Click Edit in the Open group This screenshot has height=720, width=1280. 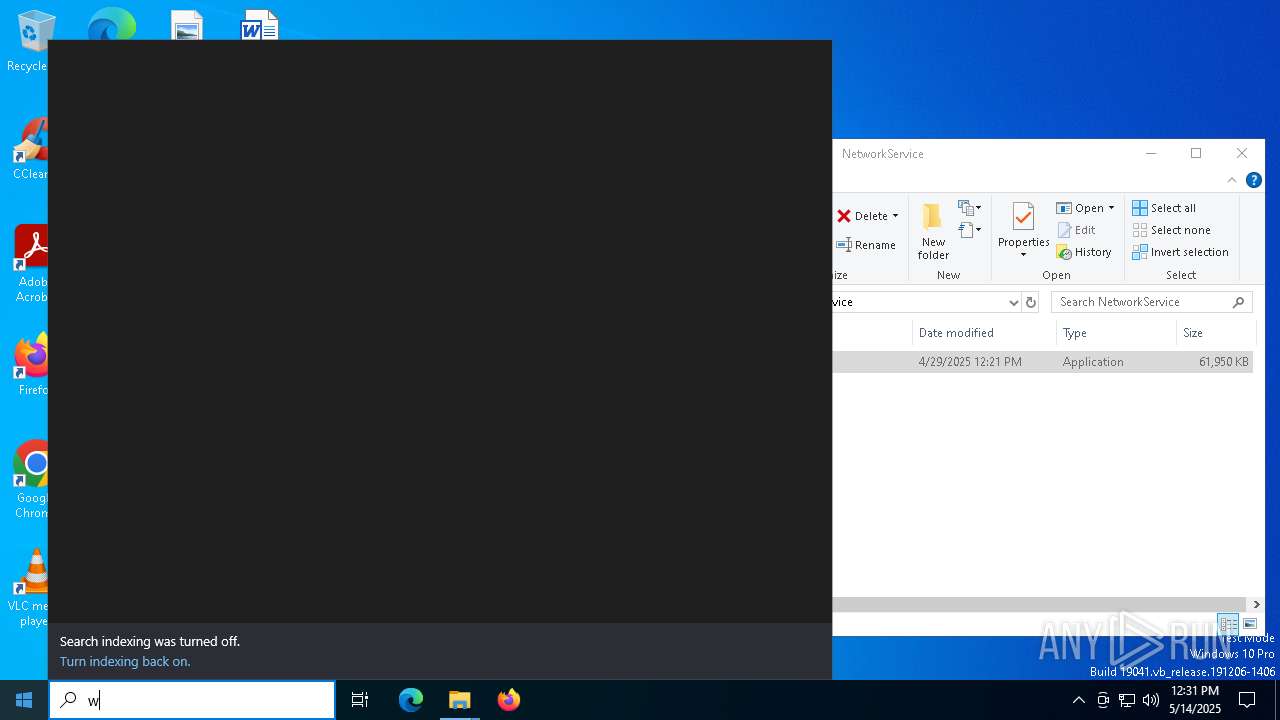(1076, 230)
